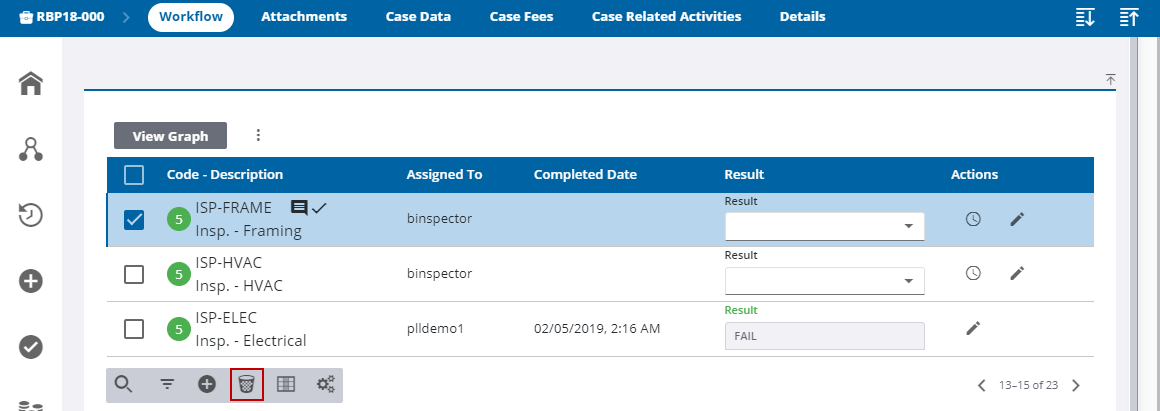Open Result dropdown for ISP-FRAME
The width and height of the screenshot is (1160, 411).
coord(824,227)
